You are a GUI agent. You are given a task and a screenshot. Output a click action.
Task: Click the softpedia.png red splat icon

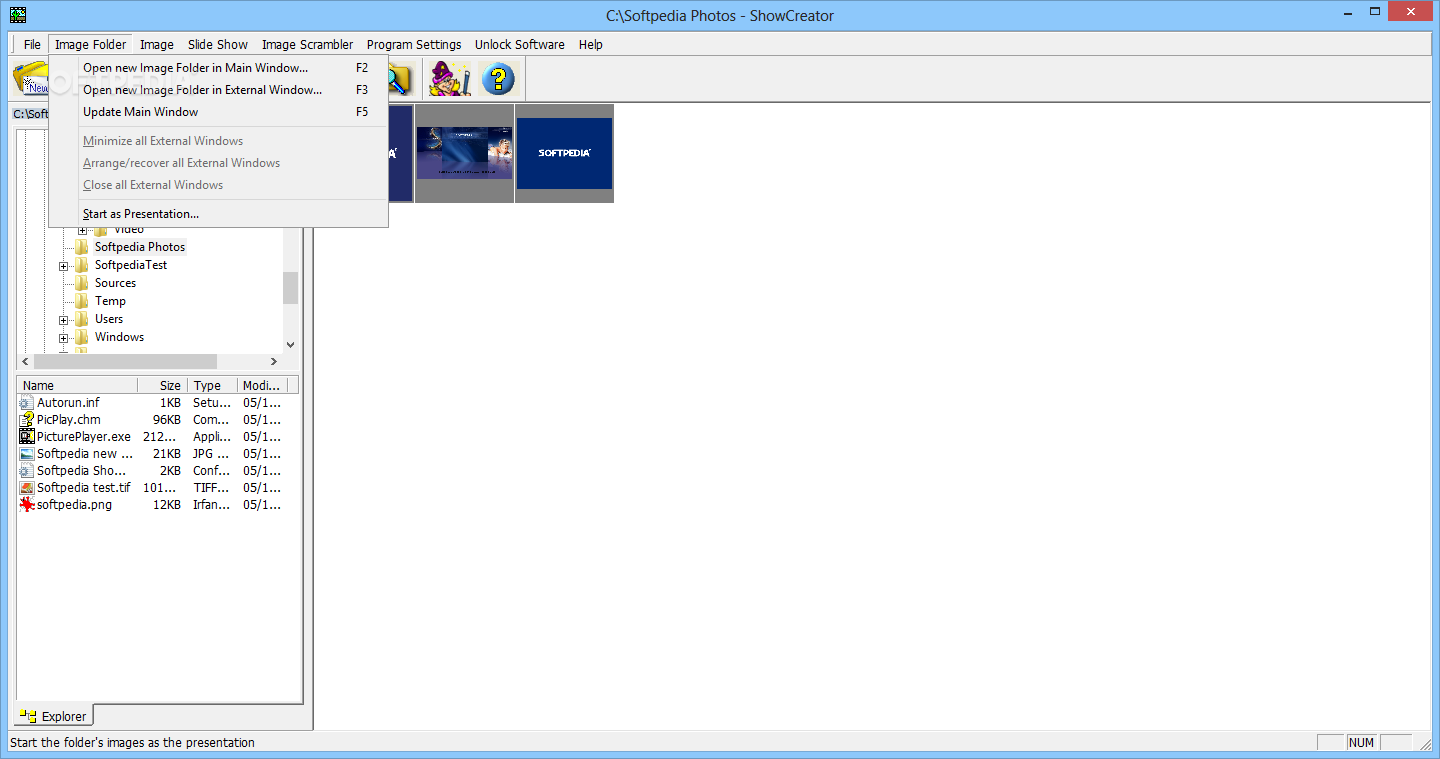coord(27,505)
